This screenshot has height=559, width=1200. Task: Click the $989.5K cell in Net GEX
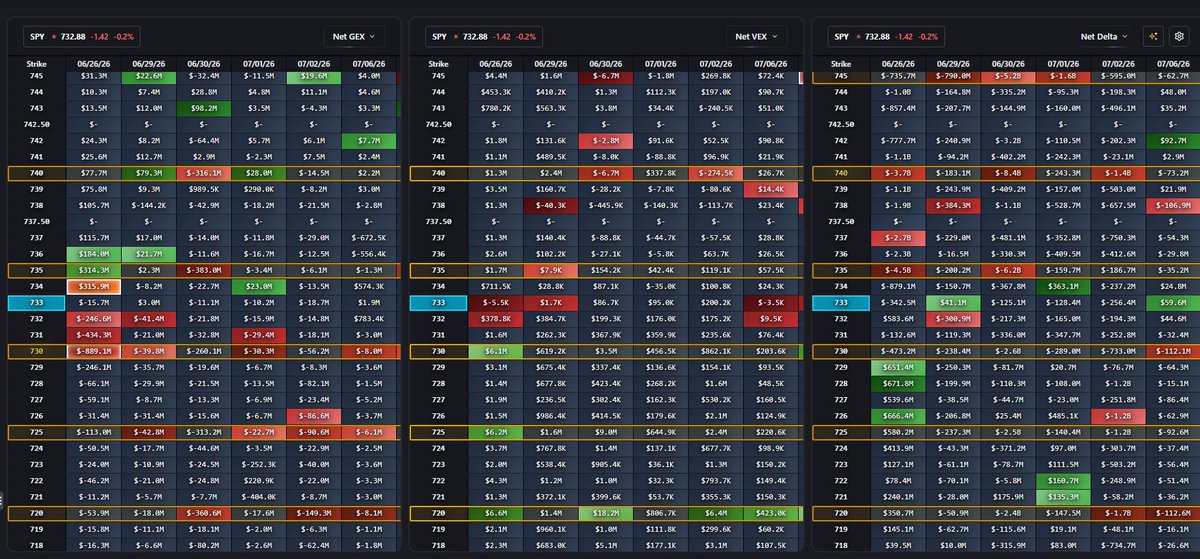pos(203,189)
